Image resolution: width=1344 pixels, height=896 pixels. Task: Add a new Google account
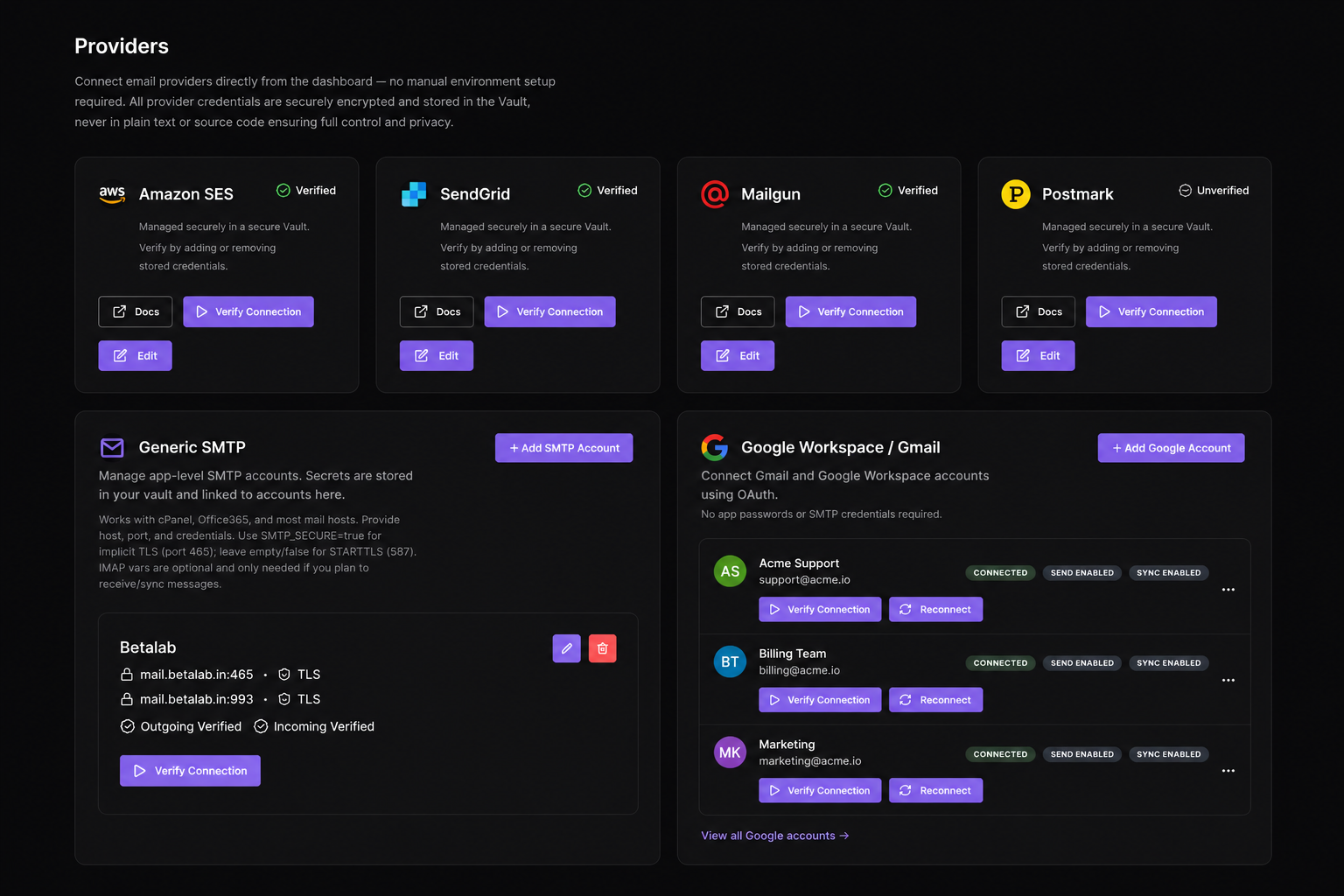pyautogui.click(x=1172, y=448)
